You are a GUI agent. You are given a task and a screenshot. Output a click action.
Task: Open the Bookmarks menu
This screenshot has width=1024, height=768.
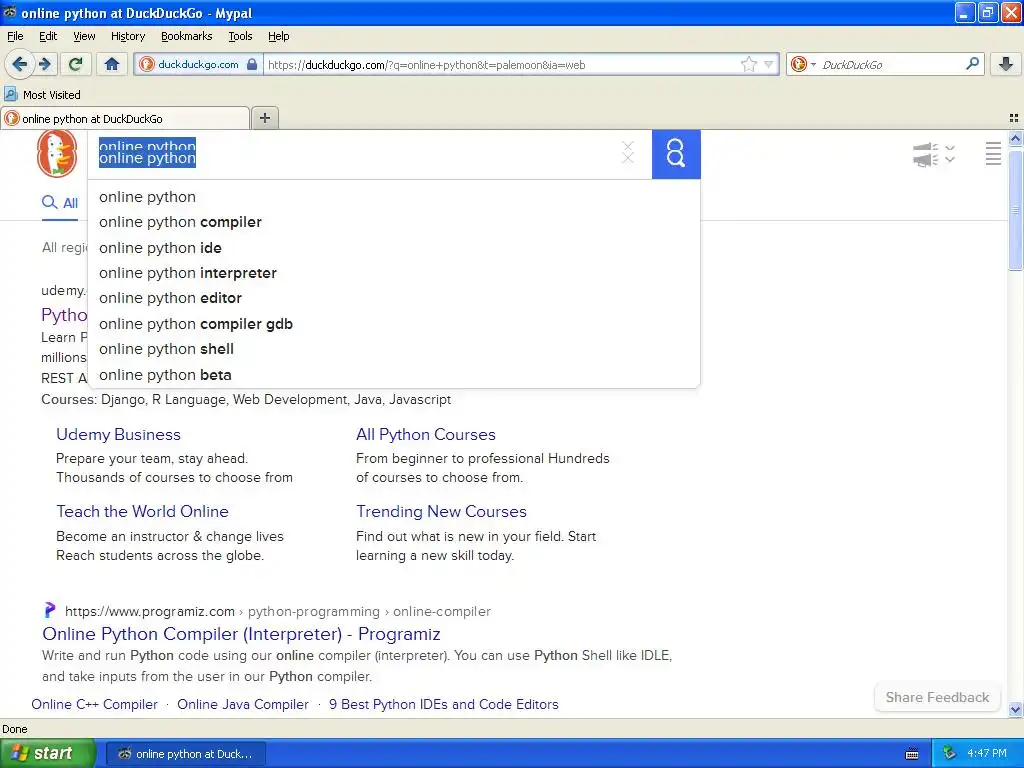[x=187, y=36]
